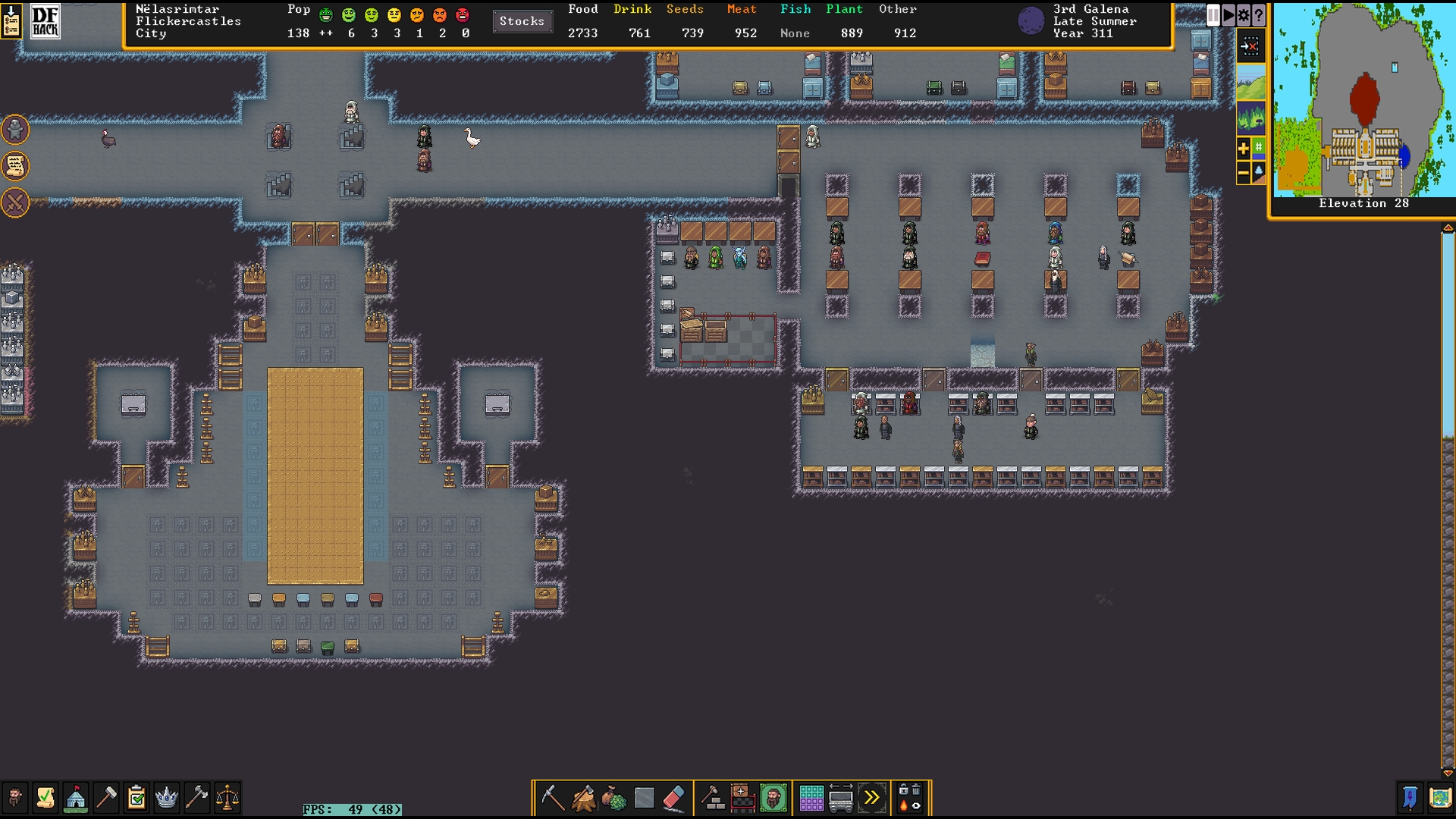1456x819 pixels.
Task: Open the settings gear menu
Action: tap(1244, 15)
